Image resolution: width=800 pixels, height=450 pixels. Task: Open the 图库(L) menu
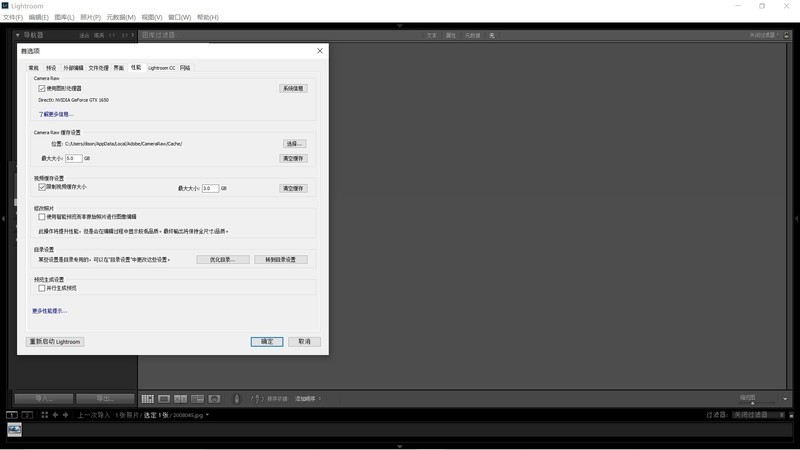point(64,17)
